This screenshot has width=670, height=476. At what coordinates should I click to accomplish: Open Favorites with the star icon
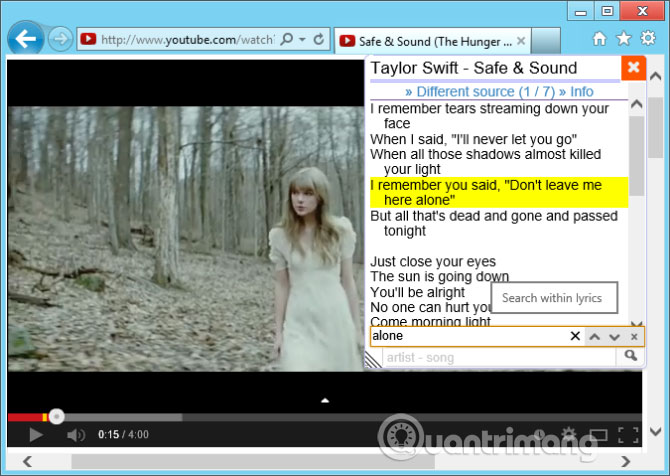tap(623, 39)
